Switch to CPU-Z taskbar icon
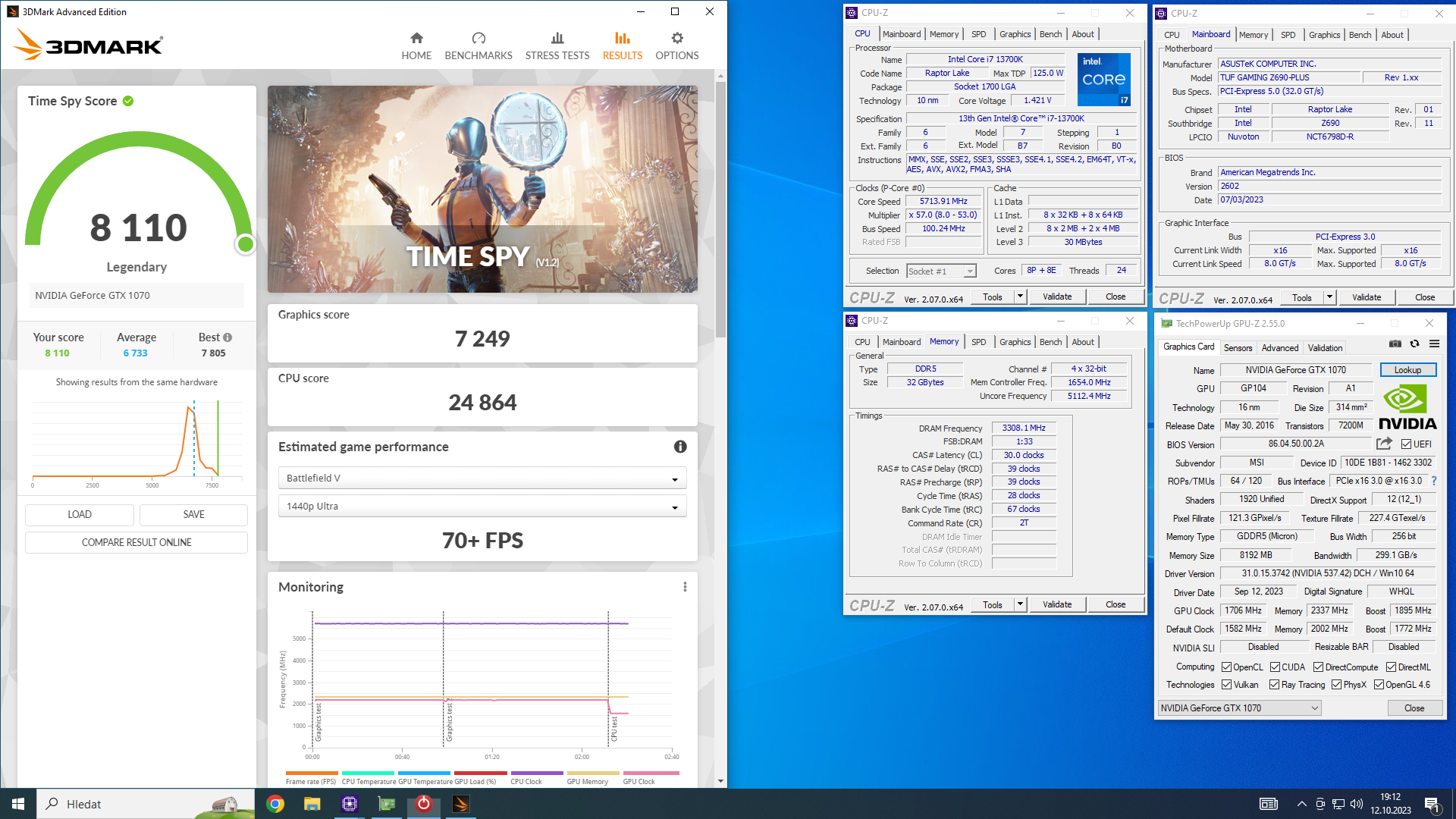 click(350, 804)
